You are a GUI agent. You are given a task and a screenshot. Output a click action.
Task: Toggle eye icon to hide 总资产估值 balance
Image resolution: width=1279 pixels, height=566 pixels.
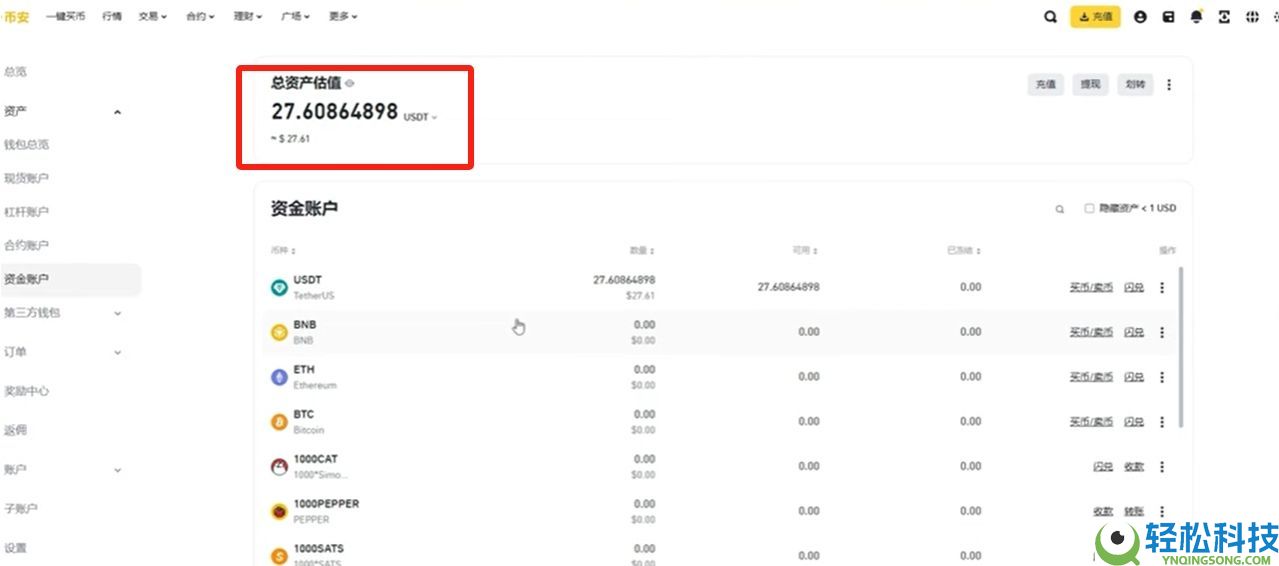(x=350, y=84)
